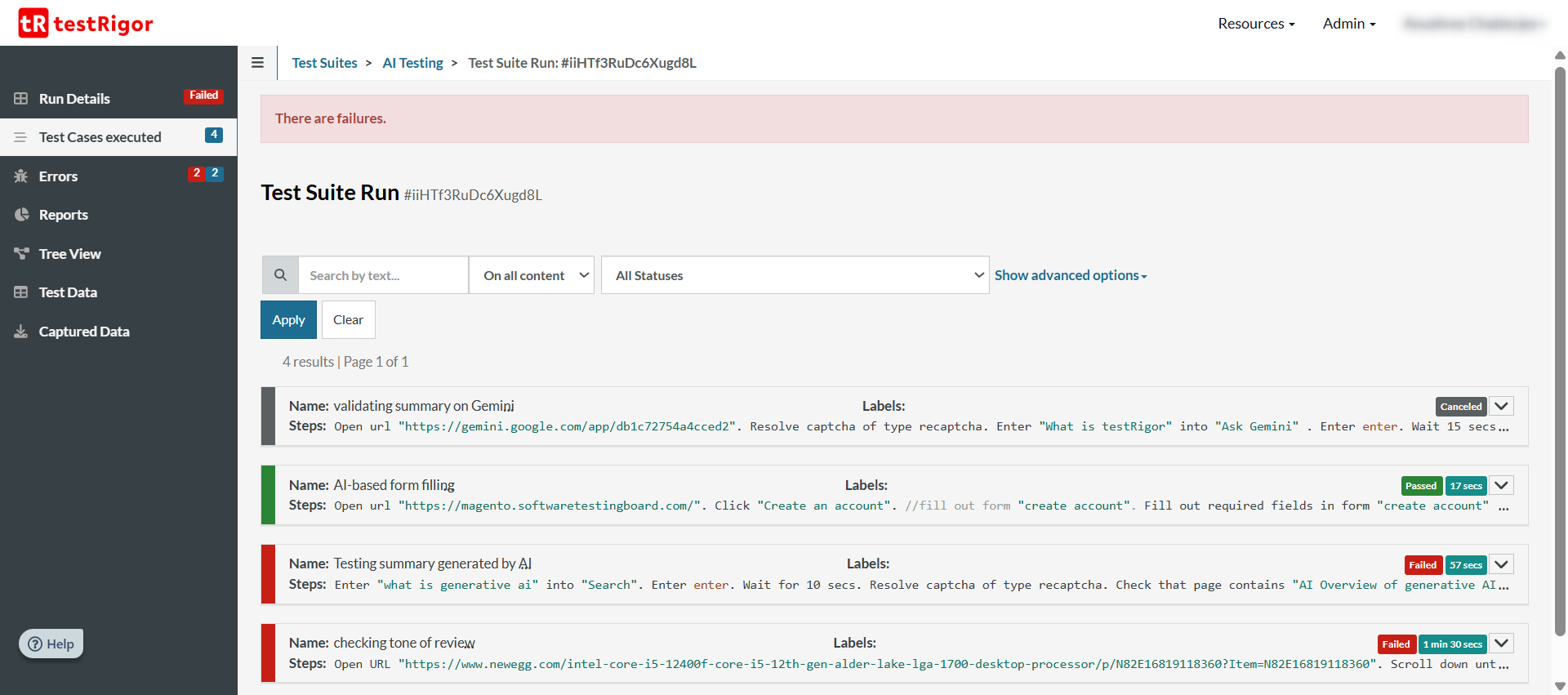Show advanced options

[1070, 275]
